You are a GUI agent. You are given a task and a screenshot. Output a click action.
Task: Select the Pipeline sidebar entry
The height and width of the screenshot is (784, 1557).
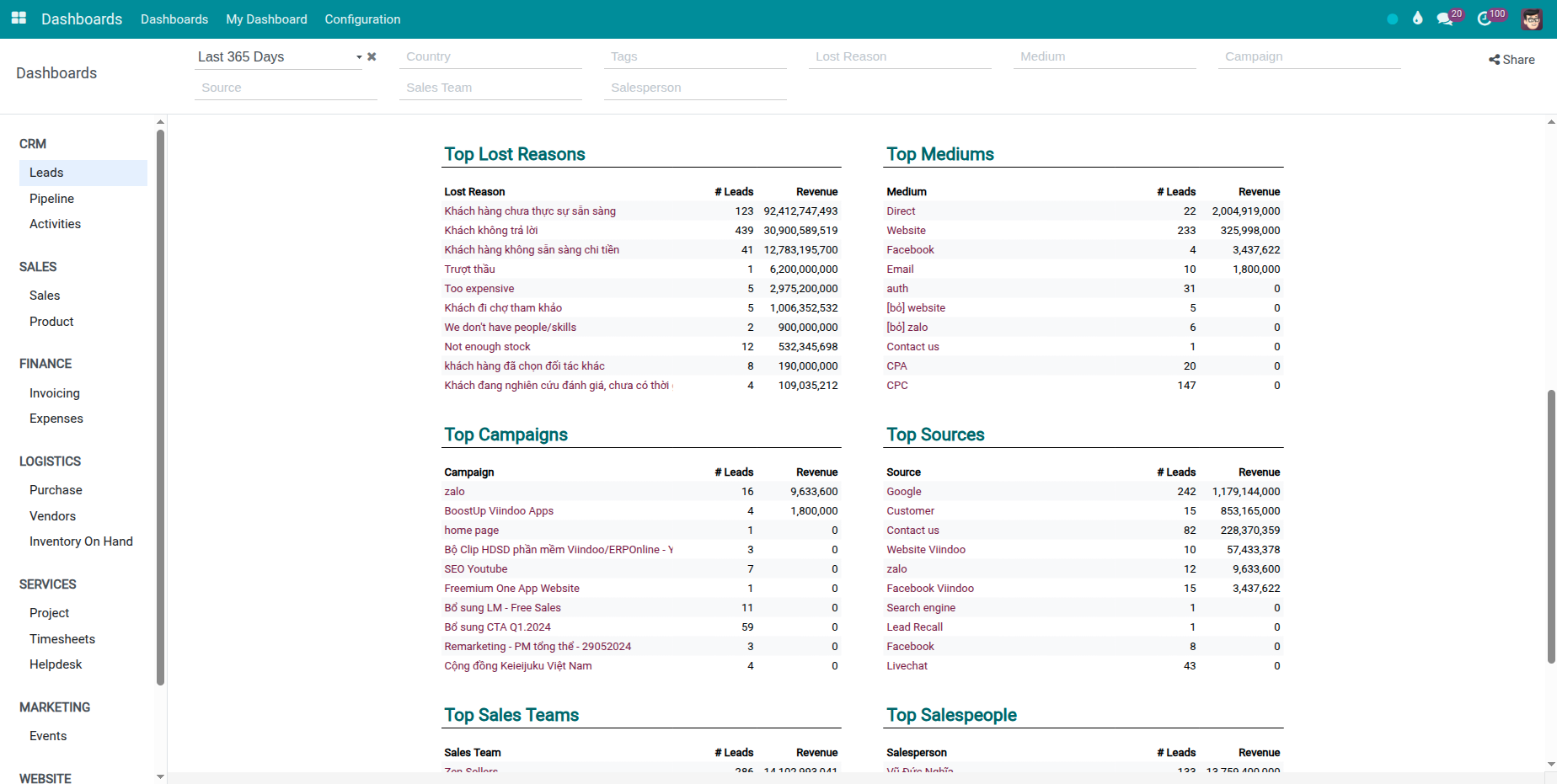click(x=51, y=199)
